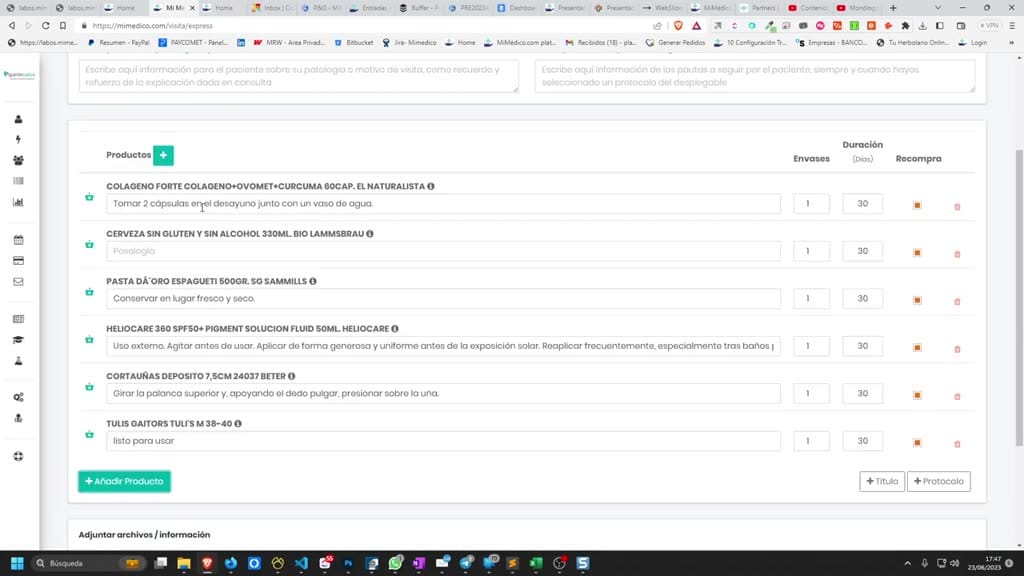Viewport: 1024px width, 576px height.
Task: Open the Windows Start menu
Action: coord(18,563)
